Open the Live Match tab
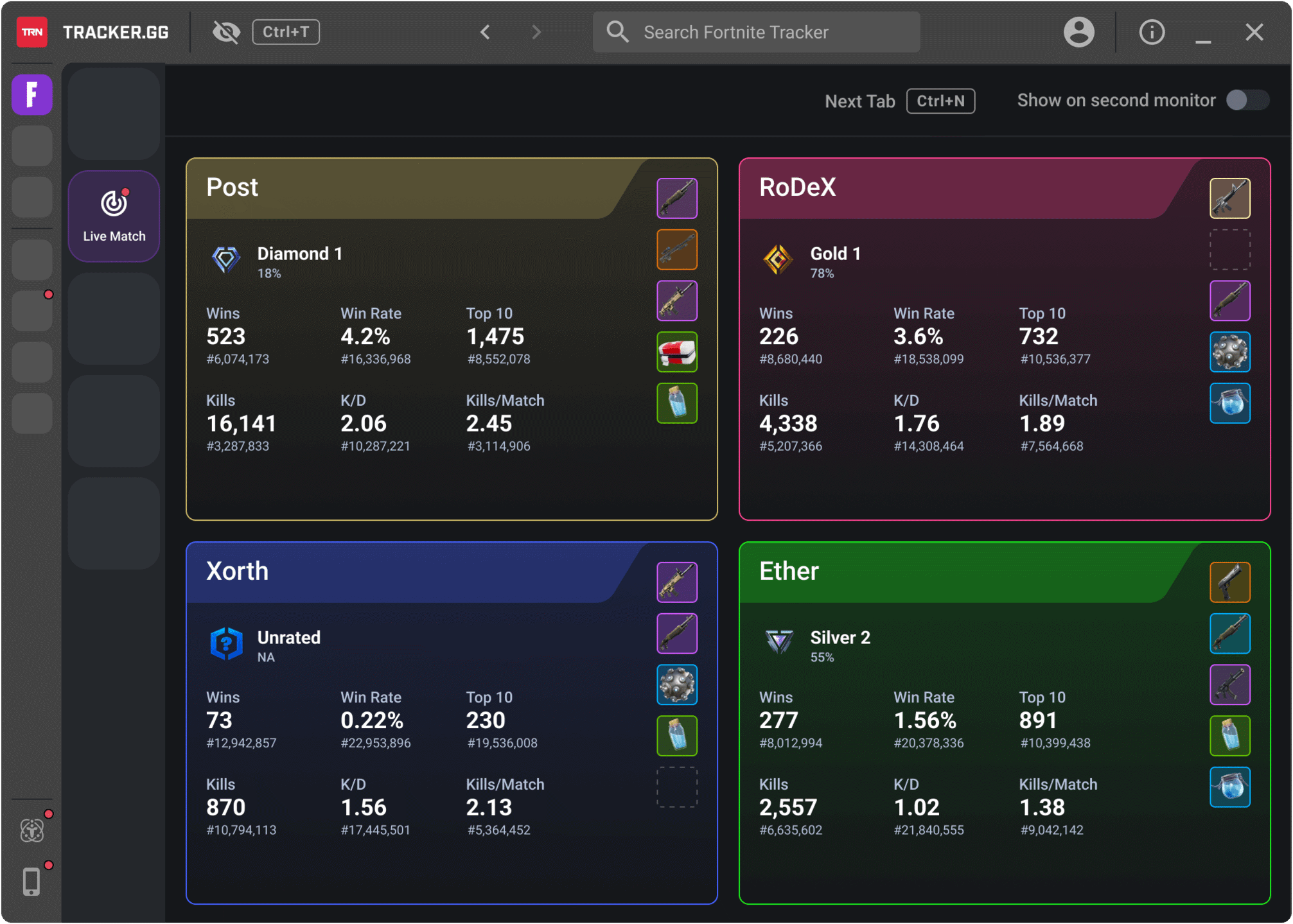 pyautogui.click(x=114, y=216)
